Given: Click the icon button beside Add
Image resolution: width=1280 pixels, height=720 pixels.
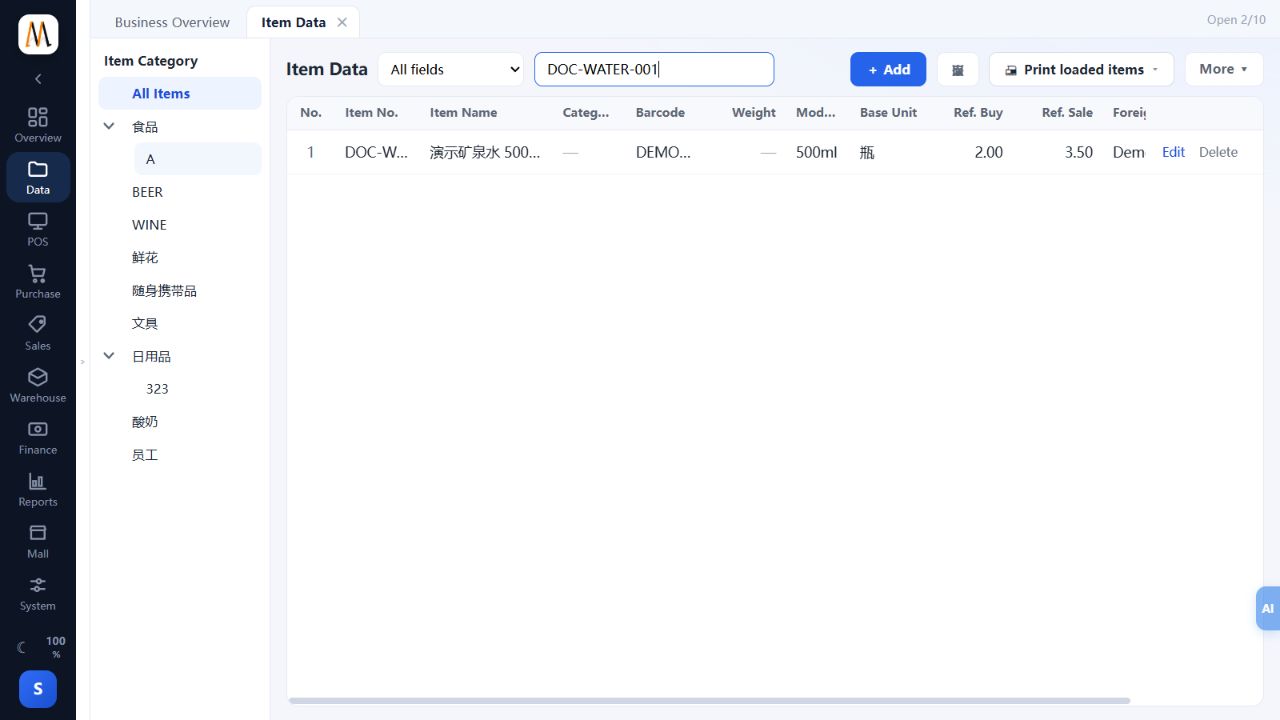Looking at the screenshot, I should 958,69.
